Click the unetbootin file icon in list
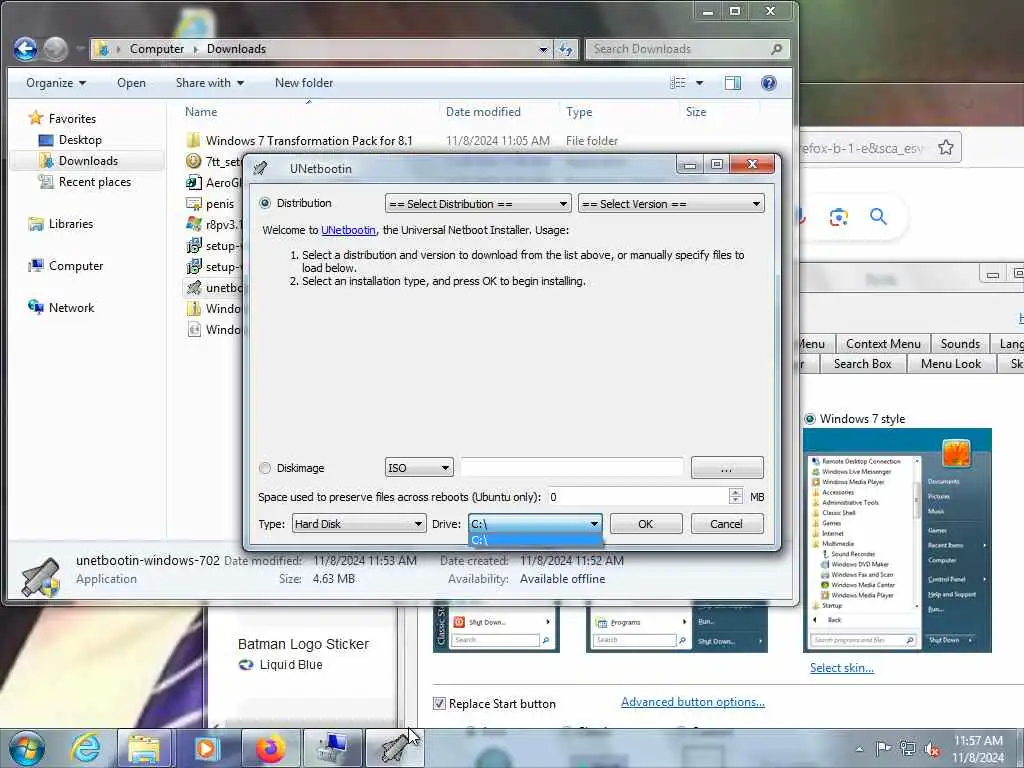 point(193,287)
